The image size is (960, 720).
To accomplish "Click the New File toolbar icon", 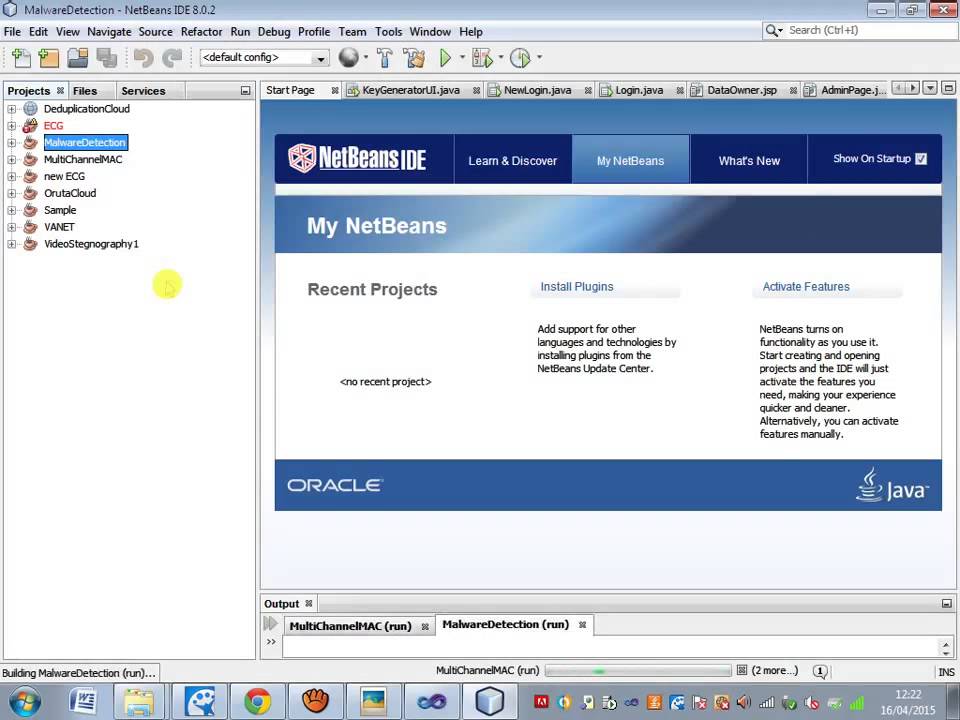I will [21, 58].
